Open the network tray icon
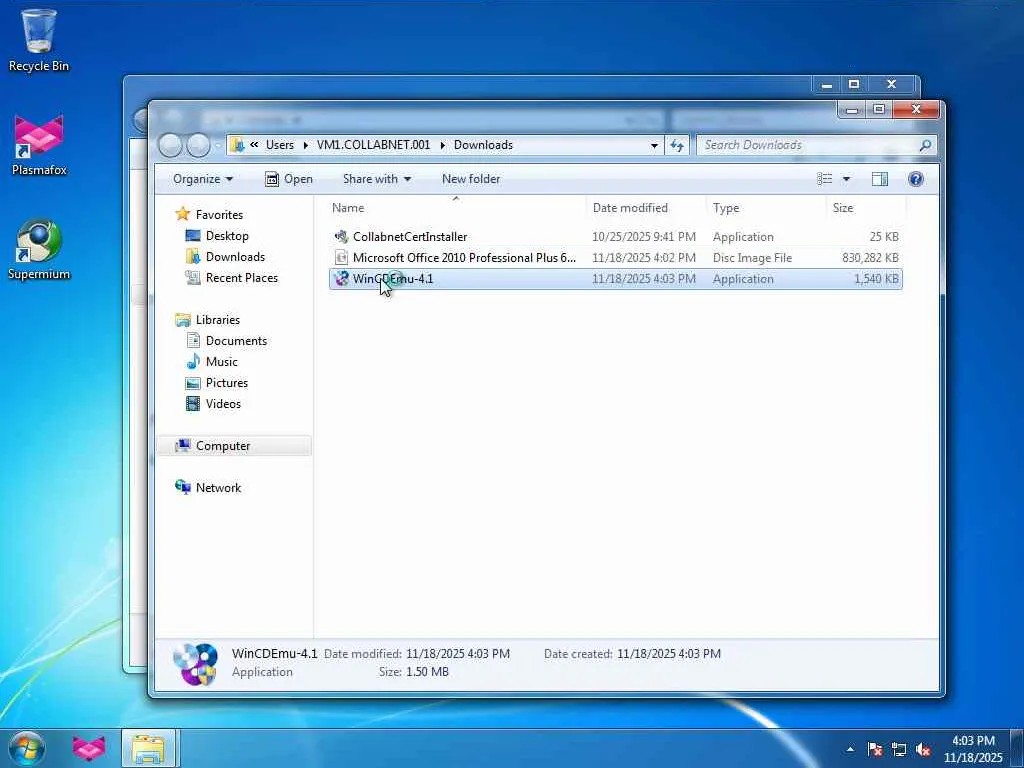This screenshot has width=1024, height=768. tap(899, 750)
